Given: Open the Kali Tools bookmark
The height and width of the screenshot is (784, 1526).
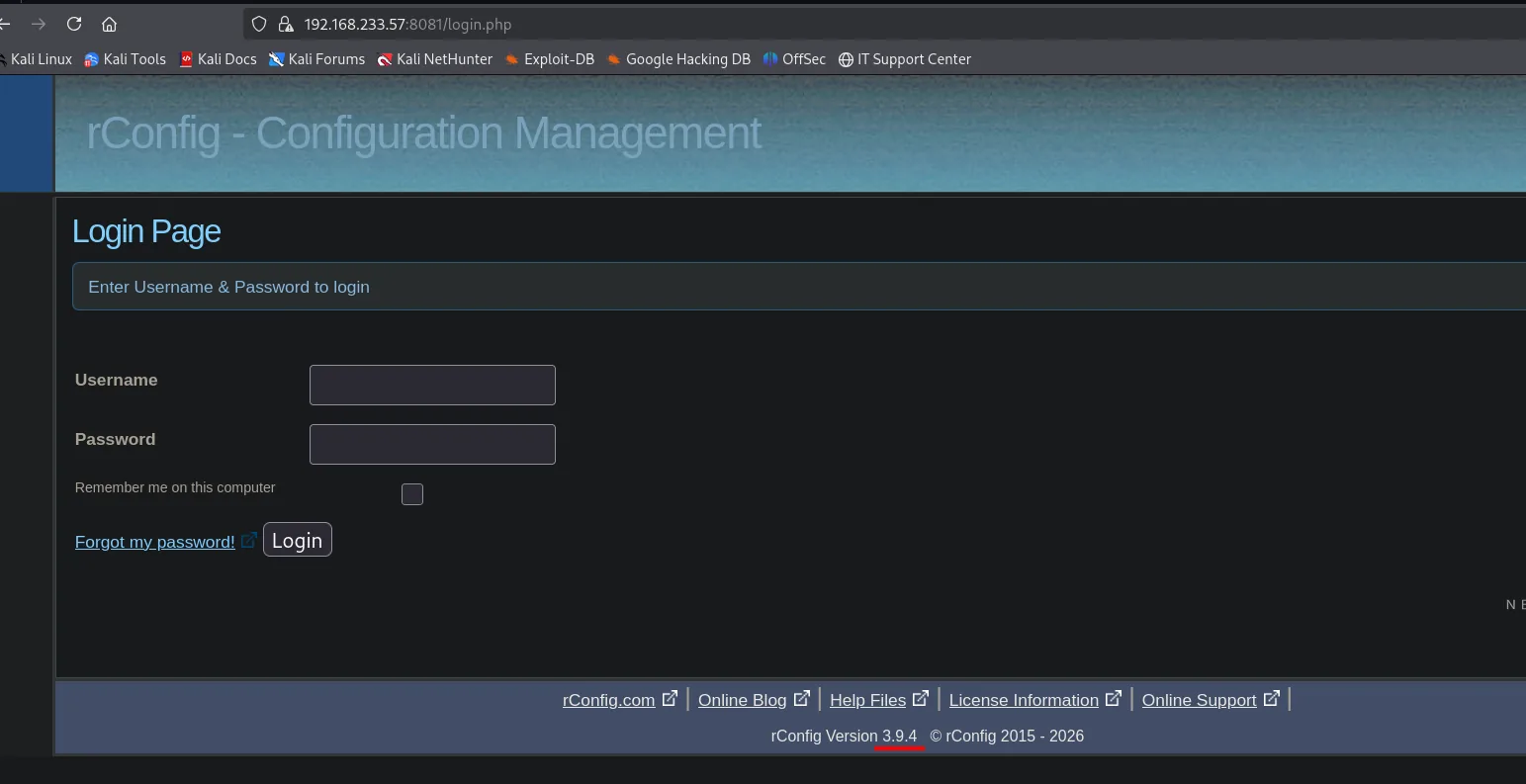Looking at the screenshot, I should pyautogui.click(x=126, y=59).
